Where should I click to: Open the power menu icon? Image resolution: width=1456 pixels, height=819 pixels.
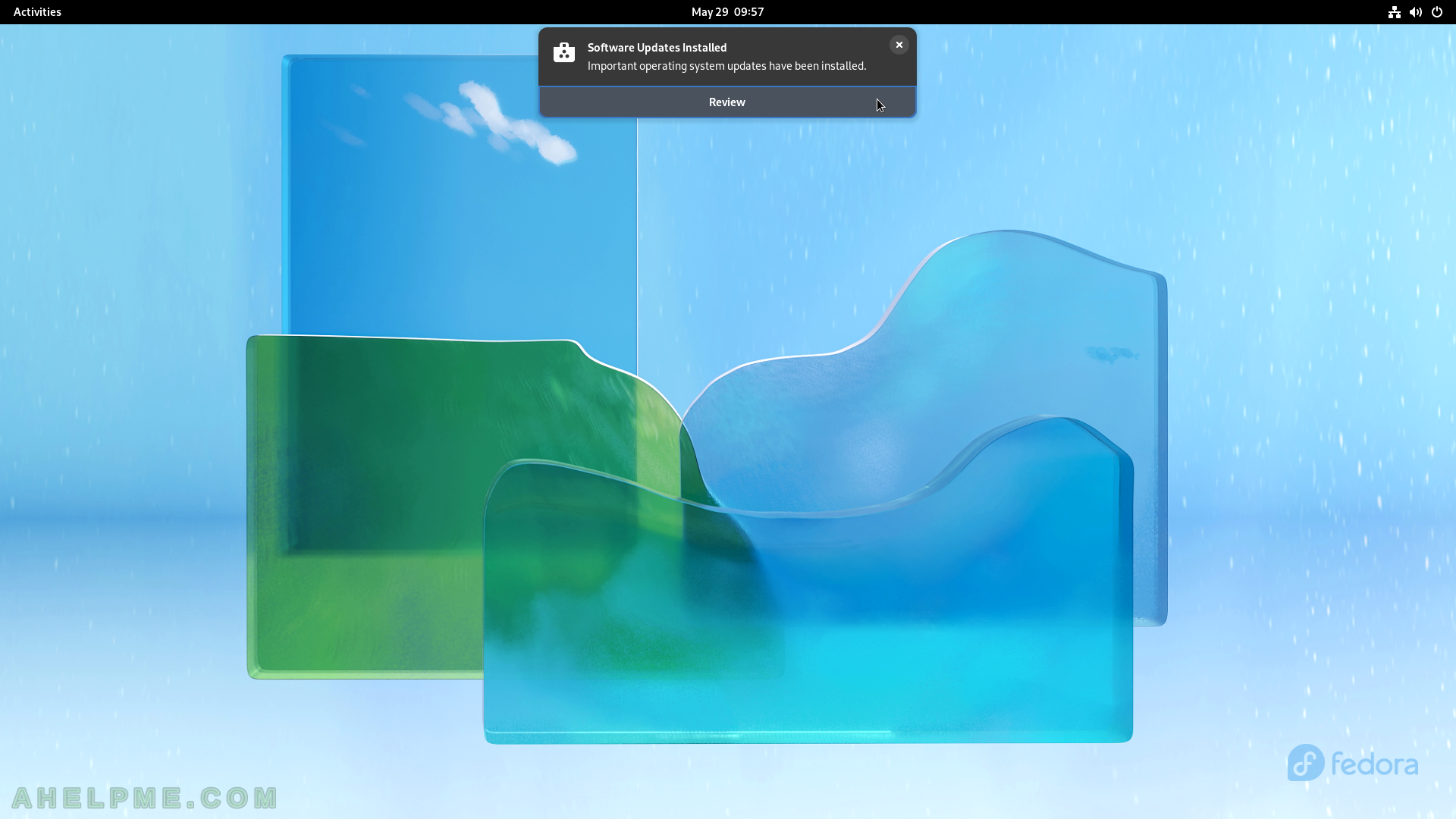[1436, 12]
